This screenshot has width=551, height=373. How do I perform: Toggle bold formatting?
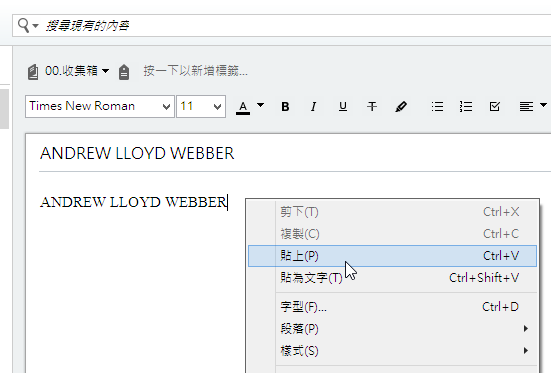[285, 107]
